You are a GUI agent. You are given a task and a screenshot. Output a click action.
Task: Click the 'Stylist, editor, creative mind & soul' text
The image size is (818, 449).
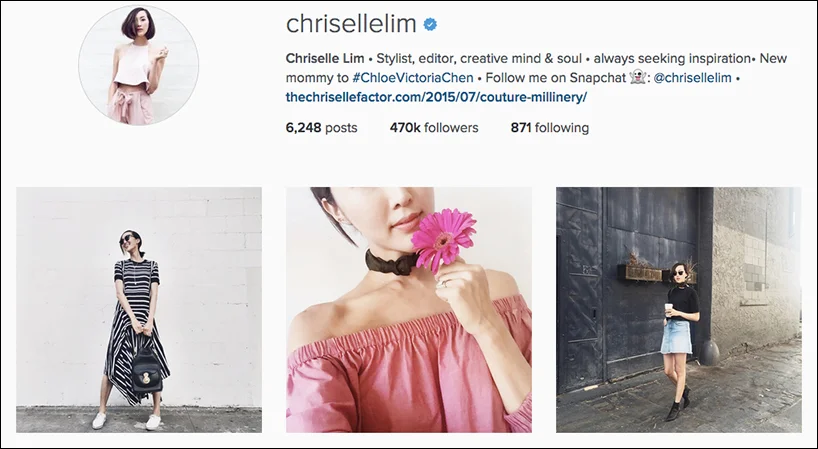(479, 58)
